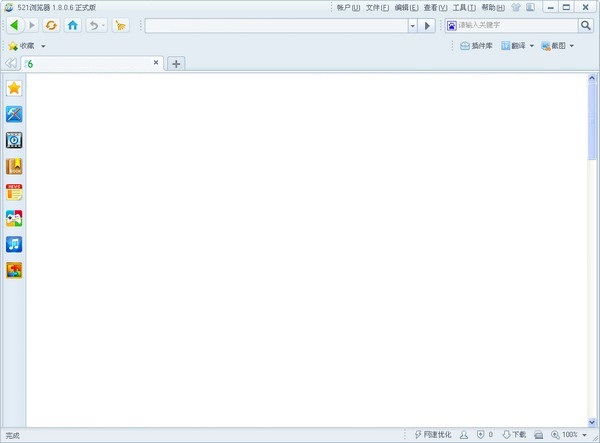This screenshot has width=600, height=443.
Task: Open the 帐户(U) menu
Action: click(x=348, y=7)
